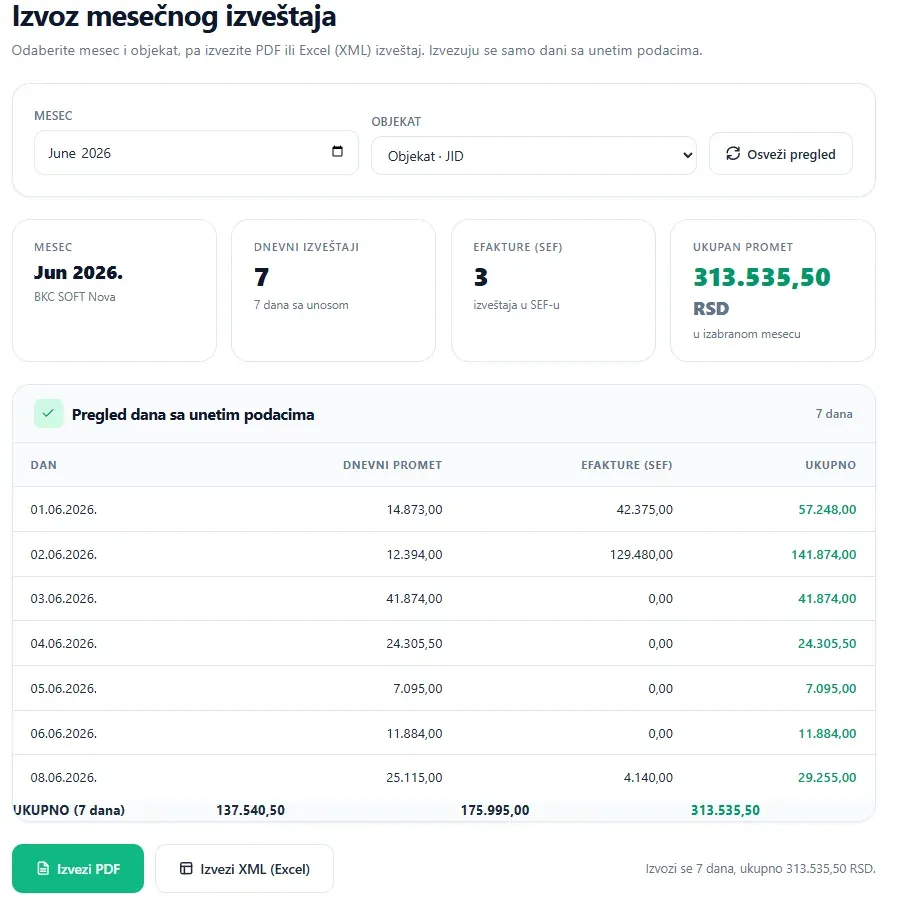This screenshot has width=915, height=910.
Task: Select the row date 01.06.2026.
Action: tap(64, 510)
